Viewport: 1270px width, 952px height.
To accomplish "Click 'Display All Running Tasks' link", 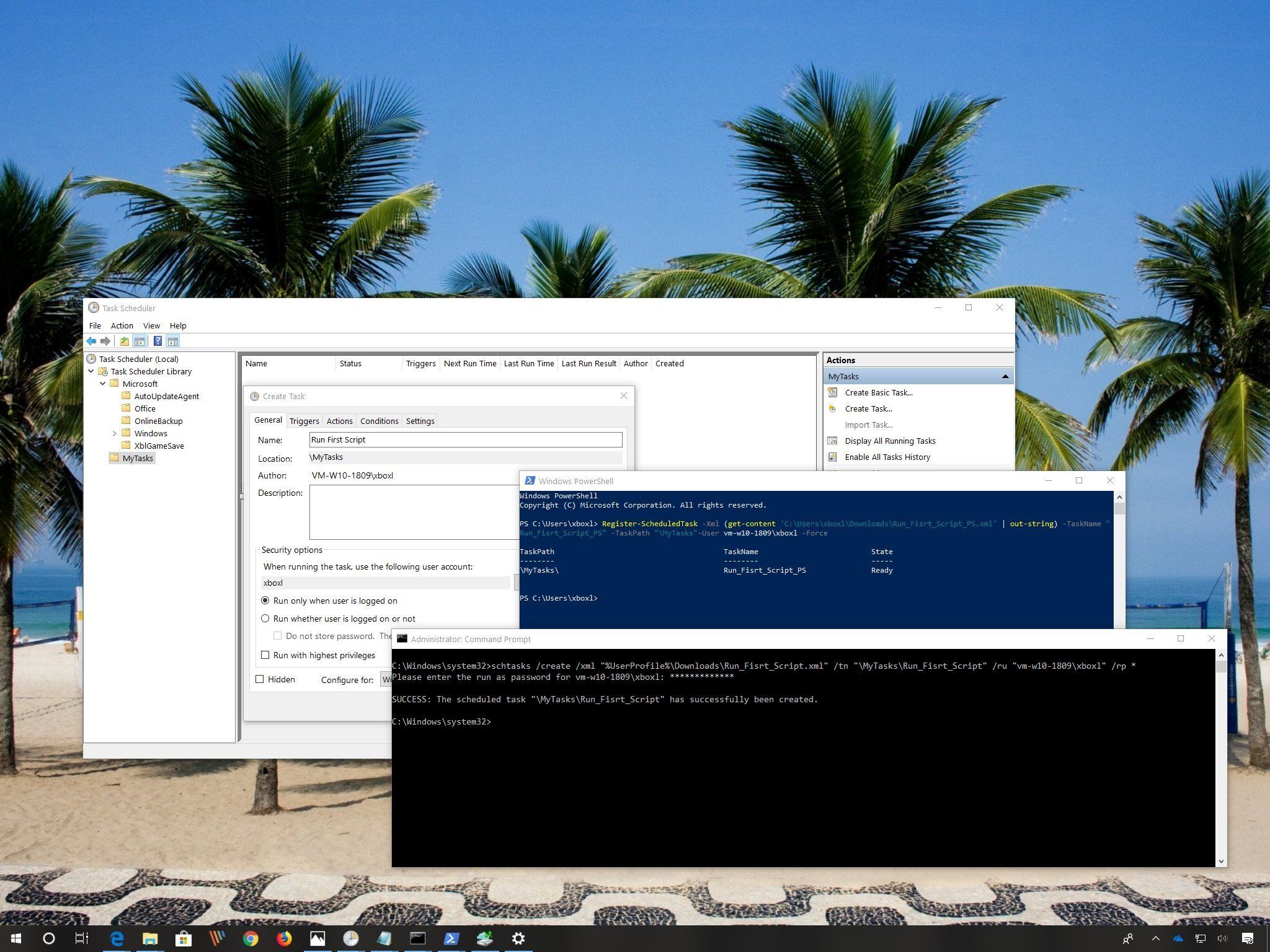I will coord(890,441).
